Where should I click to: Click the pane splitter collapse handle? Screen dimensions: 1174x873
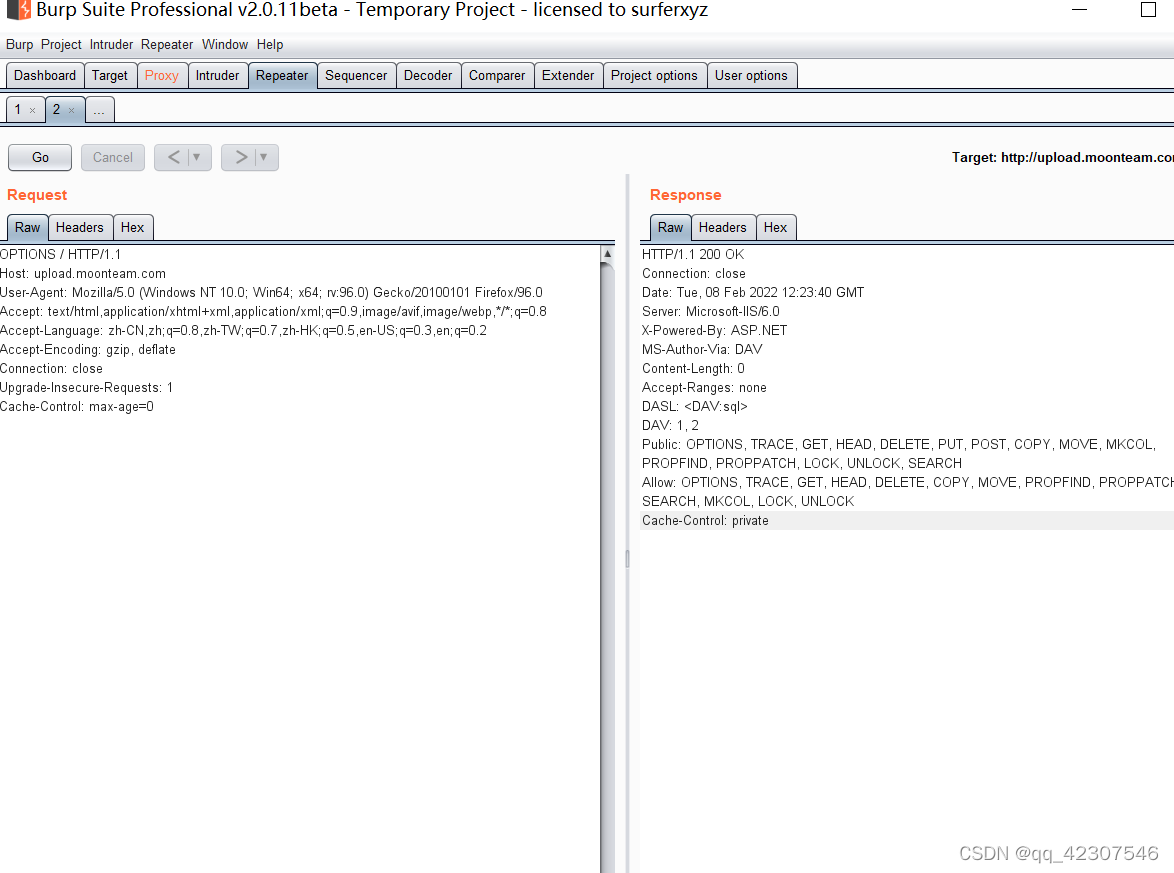click(627, 559)
